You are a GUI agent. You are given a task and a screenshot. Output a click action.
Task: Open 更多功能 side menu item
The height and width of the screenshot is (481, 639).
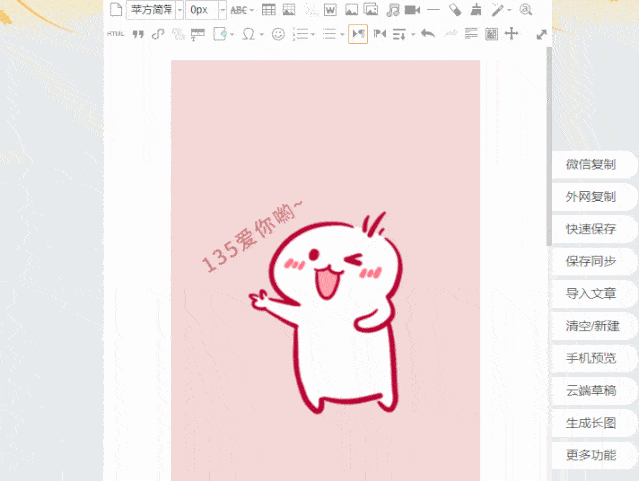pyautogui.click(x=590, y=455)
